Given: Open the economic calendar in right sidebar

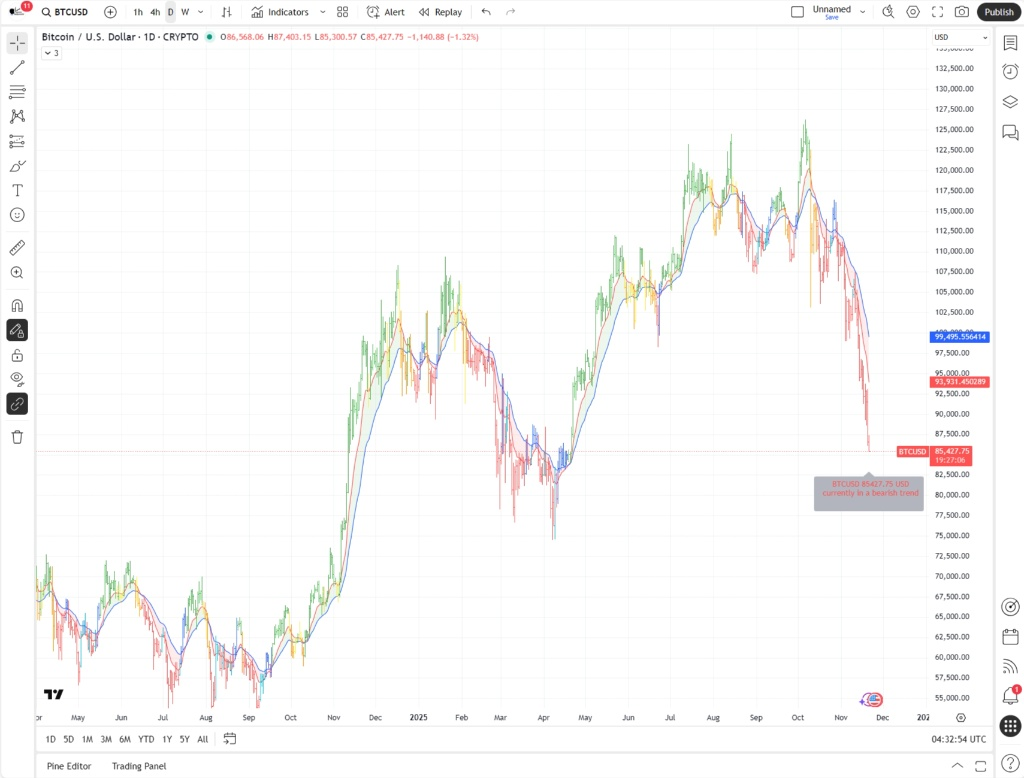Looking at the screenshot, I should [x=1010, y=636].
